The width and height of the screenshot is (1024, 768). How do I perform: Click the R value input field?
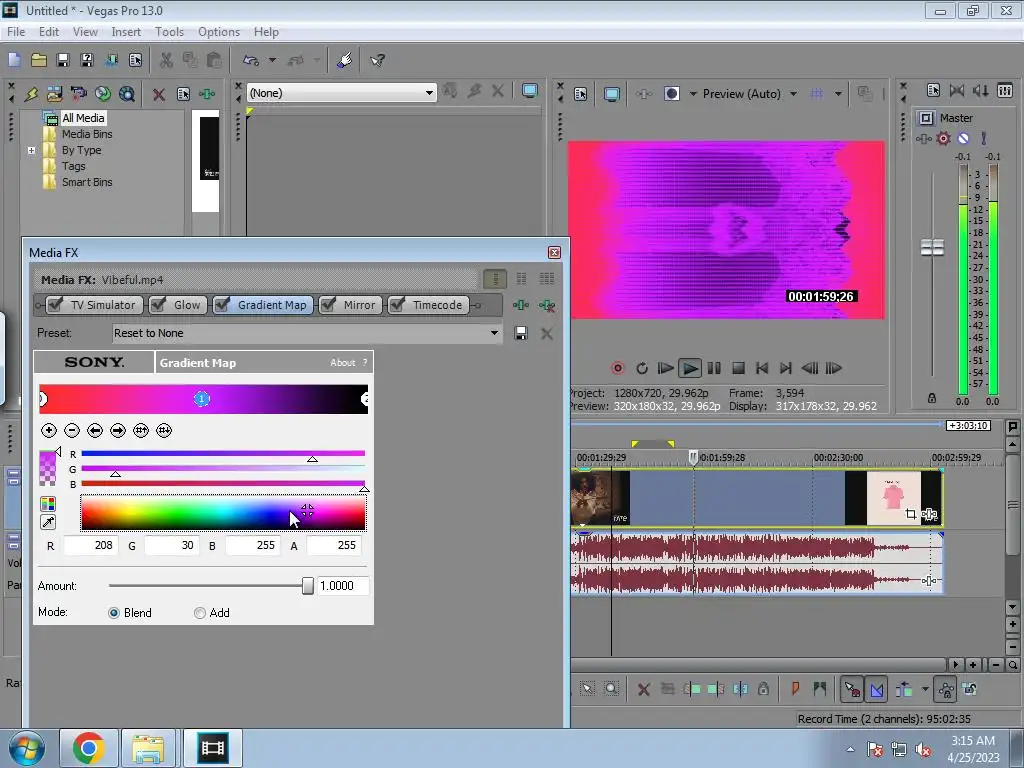point(90,545)
